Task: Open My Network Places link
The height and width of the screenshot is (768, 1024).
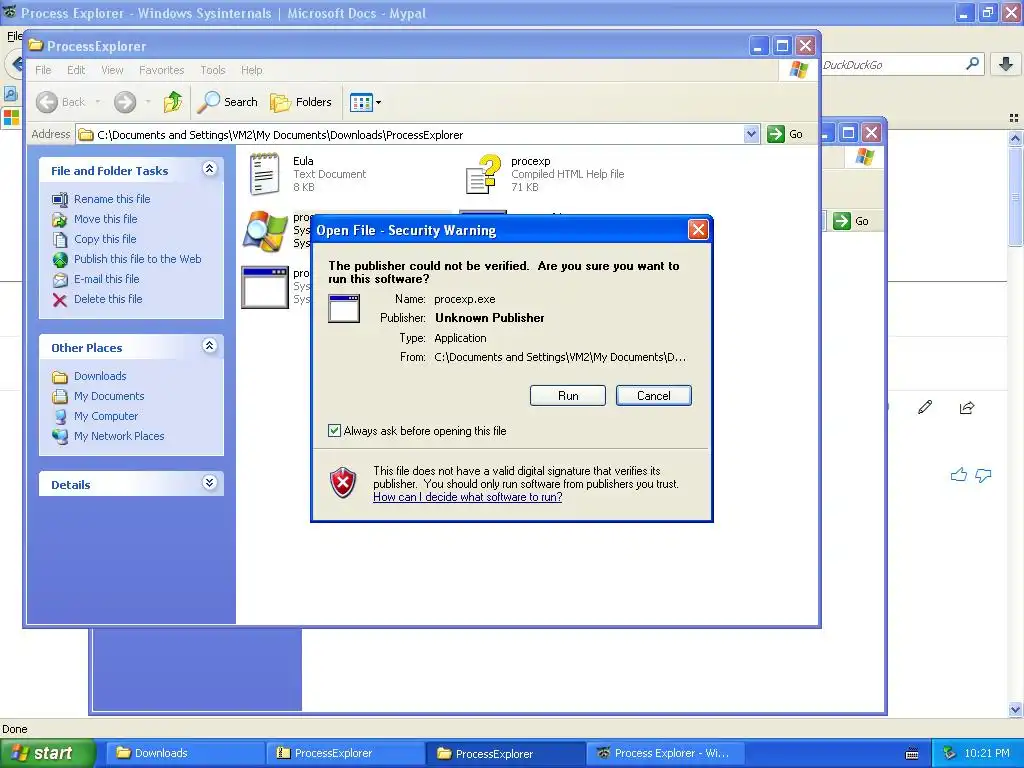Action: point(119,436)
